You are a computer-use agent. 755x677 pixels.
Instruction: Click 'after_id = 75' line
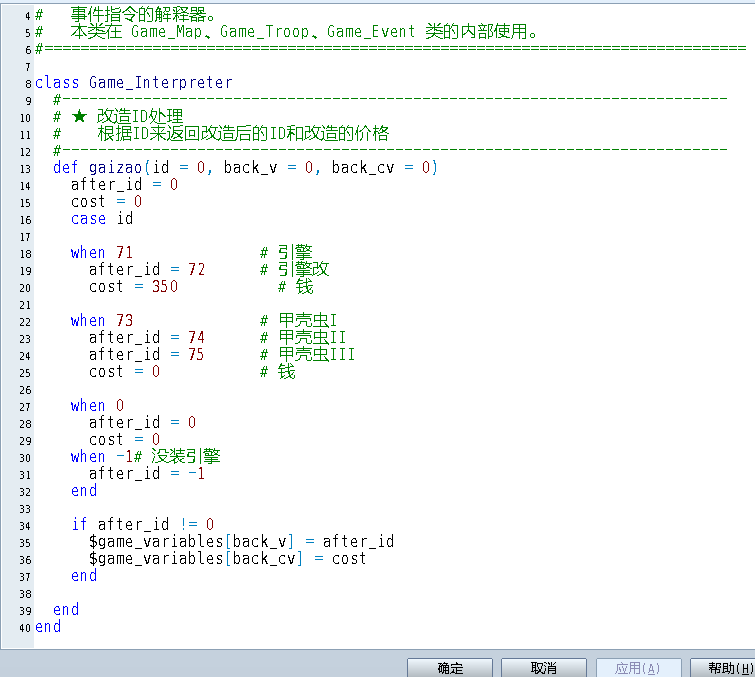(x=147, y=354)
